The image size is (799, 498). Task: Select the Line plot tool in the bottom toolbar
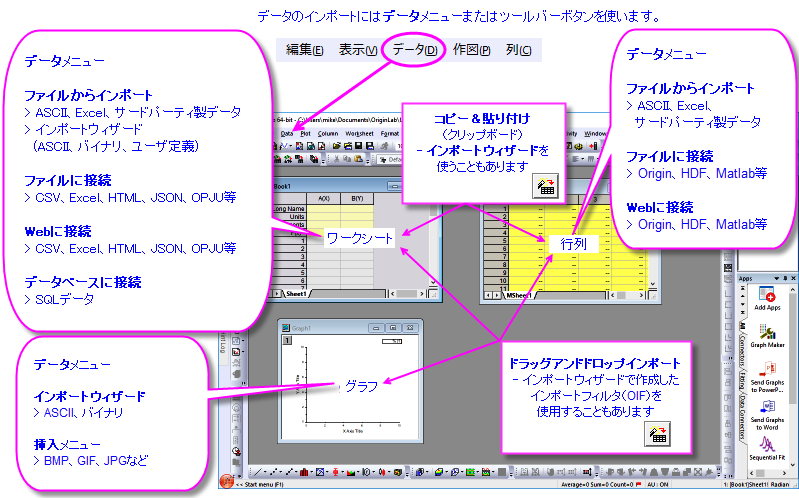pyautogui.click(x=258, y=472)
